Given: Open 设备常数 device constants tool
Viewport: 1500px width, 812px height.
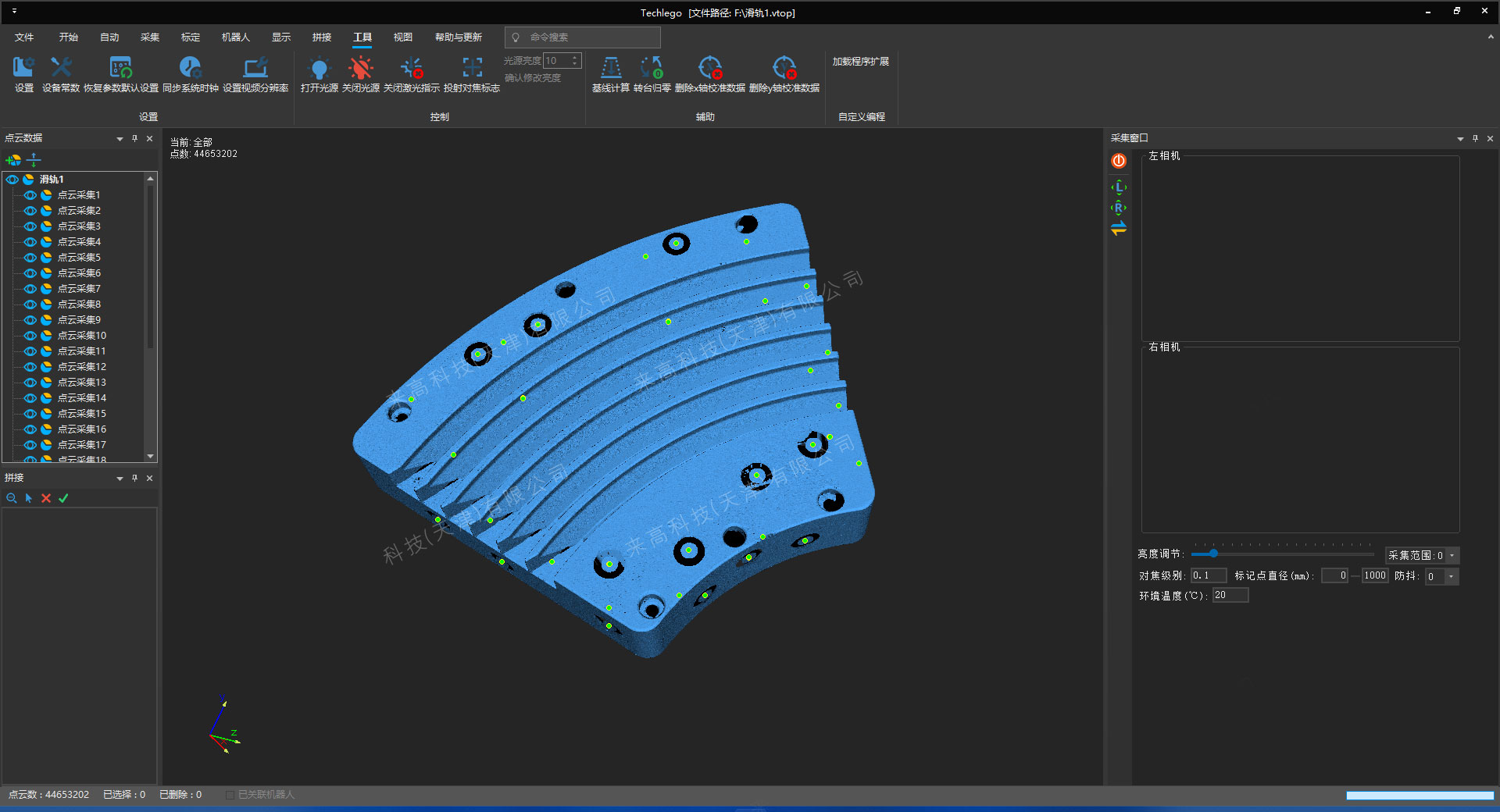Looking at the screenshot, I should 61,68.
